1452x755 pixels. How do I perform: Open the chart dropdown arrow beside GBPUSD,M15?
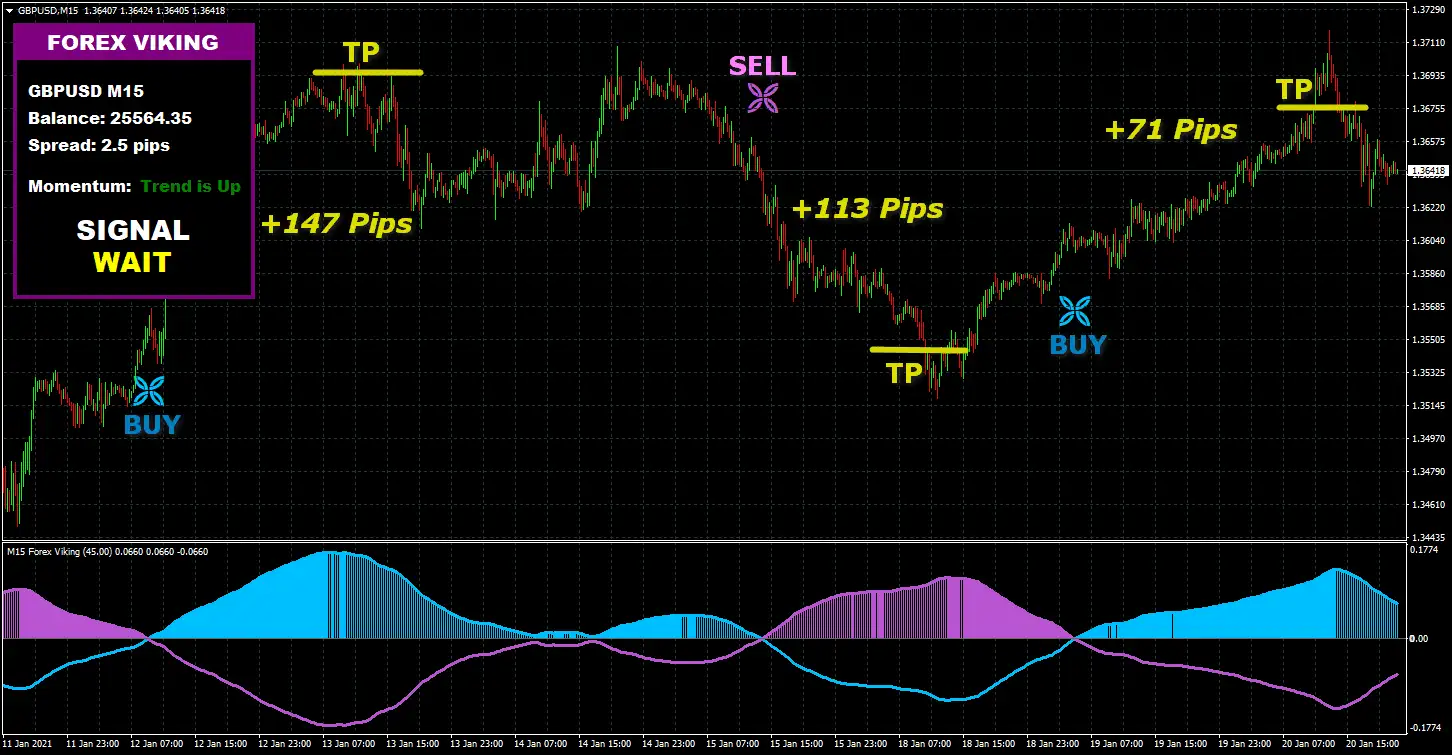[9, 9]
